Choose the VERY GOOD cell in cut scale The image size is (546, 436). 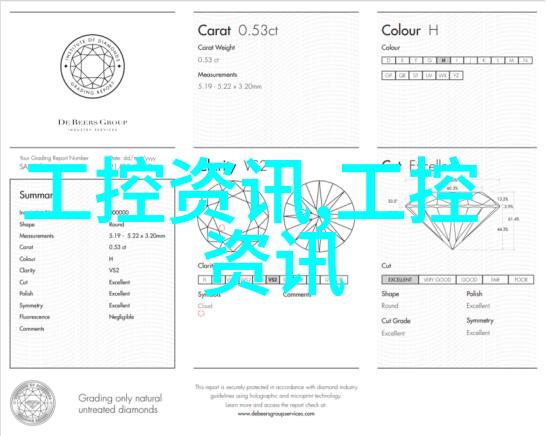point(437,280)
